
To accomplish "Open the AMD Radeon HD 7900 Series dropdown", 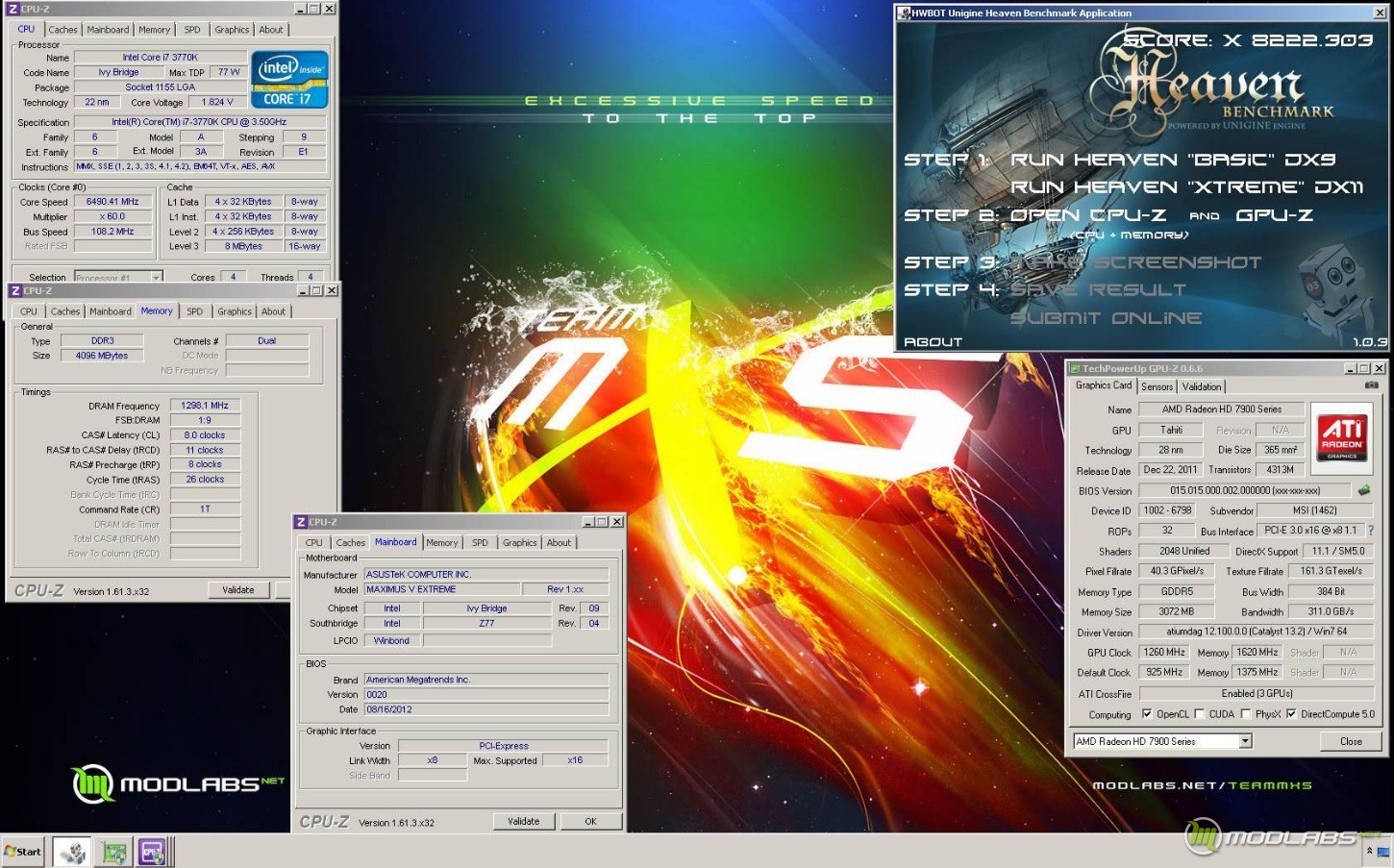I will click(1245, 741).
